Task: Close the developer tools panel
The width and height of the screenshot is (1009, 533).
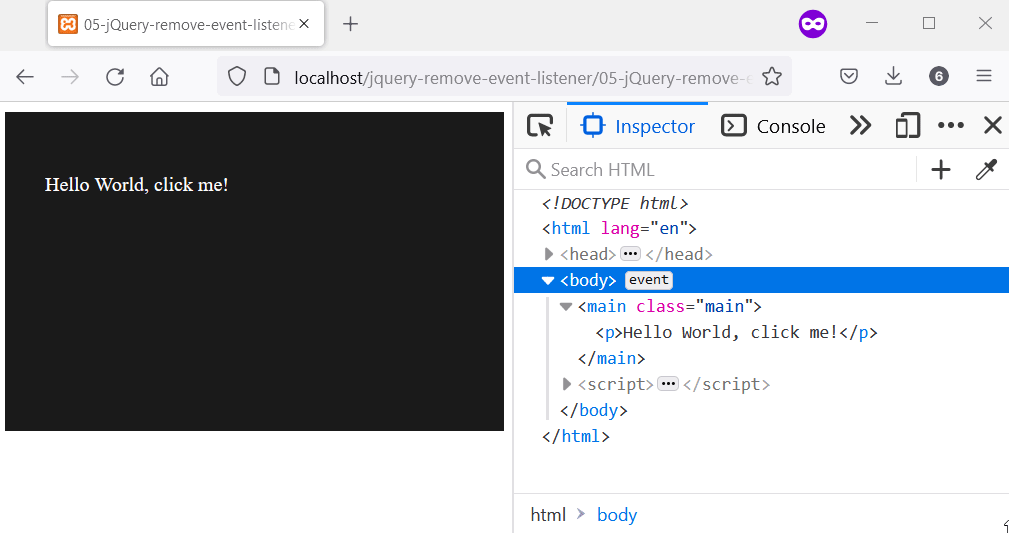Action: (992, 126)
